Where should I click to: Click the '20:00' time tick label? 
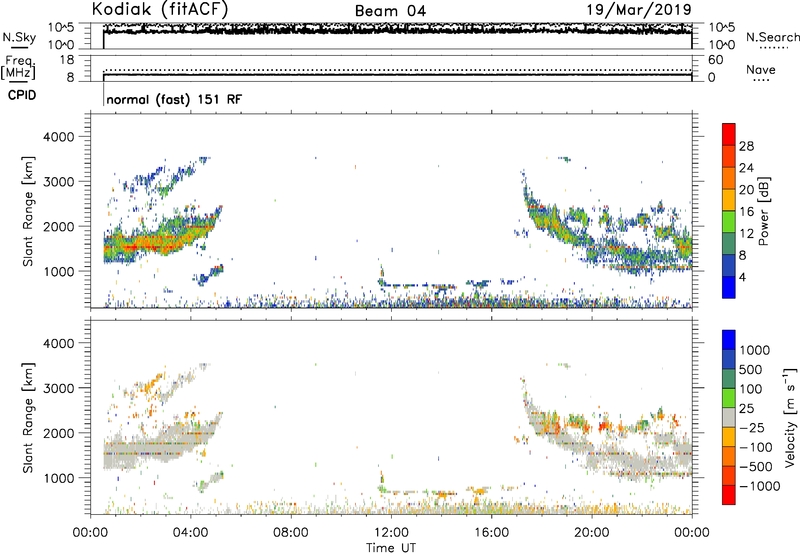[x=592, y=533]
